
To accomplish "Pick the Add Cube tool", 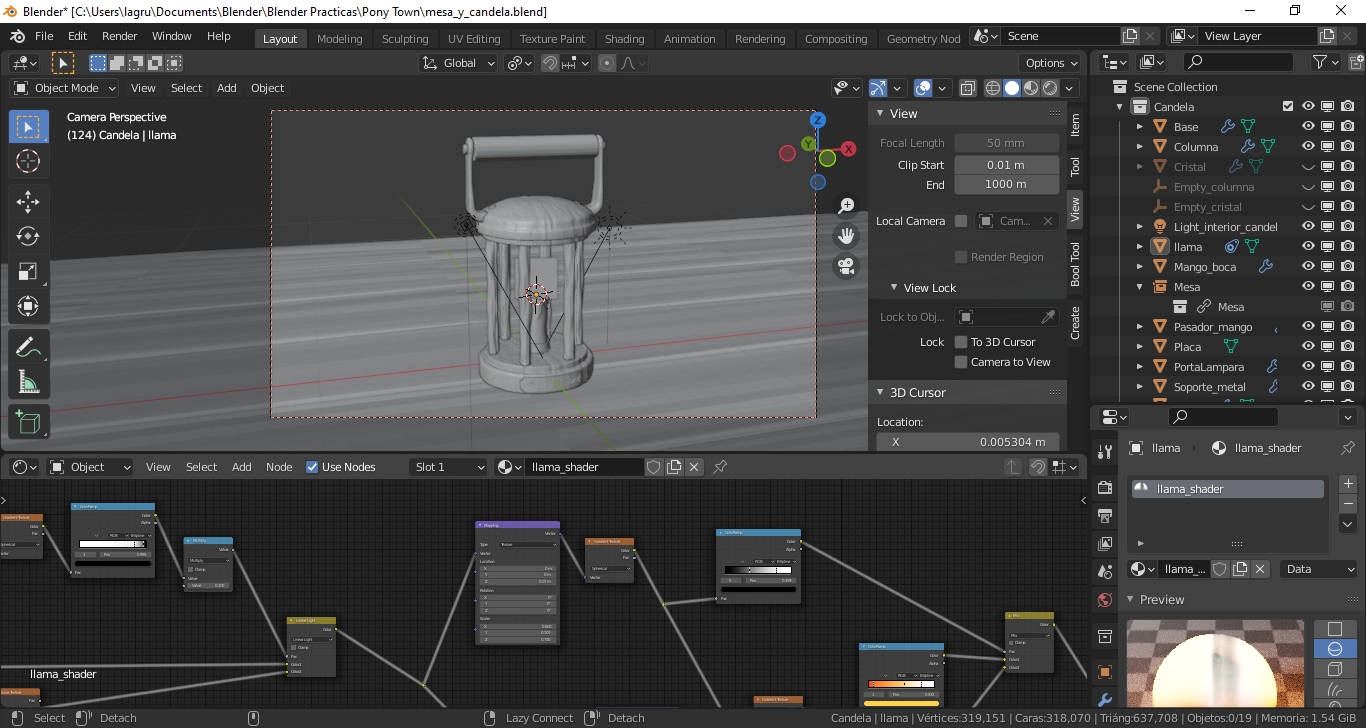I will [28, 423].
